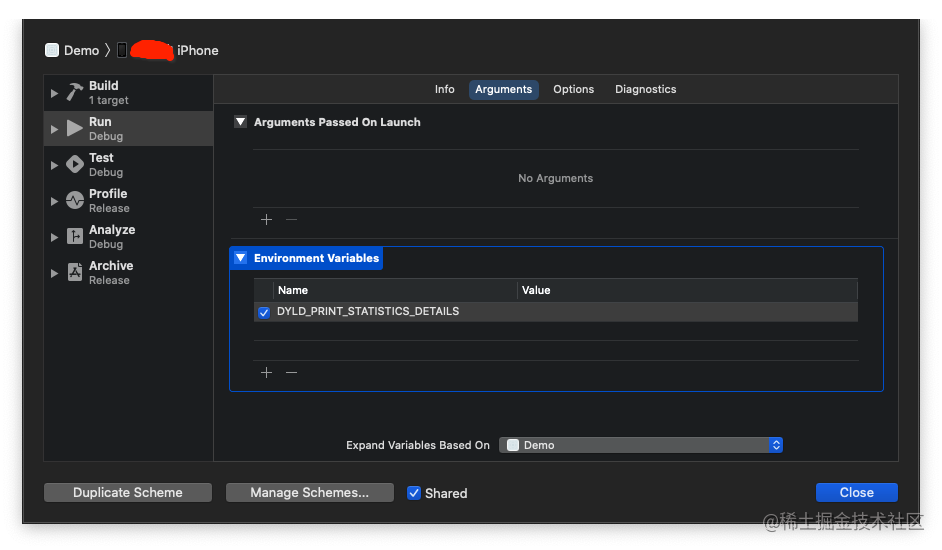Uncheck the DYLD_PRINT_STATISTICS_DETAILS variable checkbox
Image resolution: width=942 pixels, height=550 pixels.
click(264, 312)
